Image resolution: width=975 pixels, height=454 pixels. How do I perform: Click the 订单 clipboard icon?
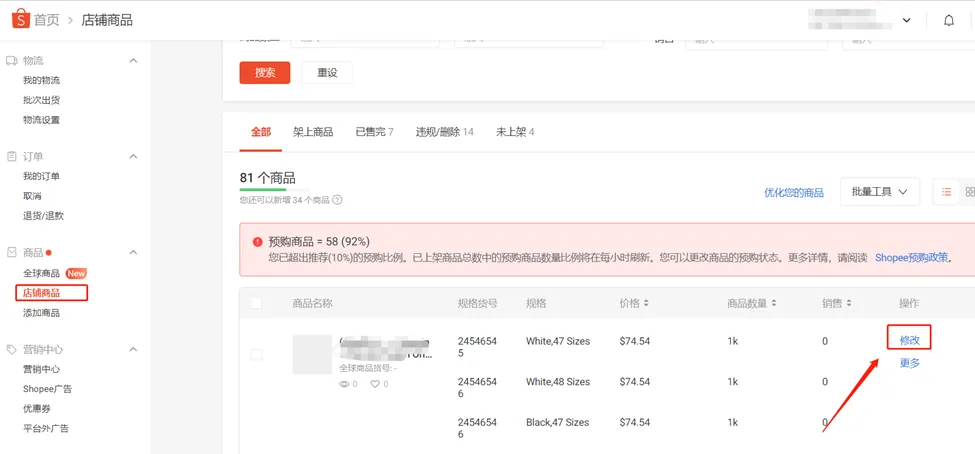(11, 156)
